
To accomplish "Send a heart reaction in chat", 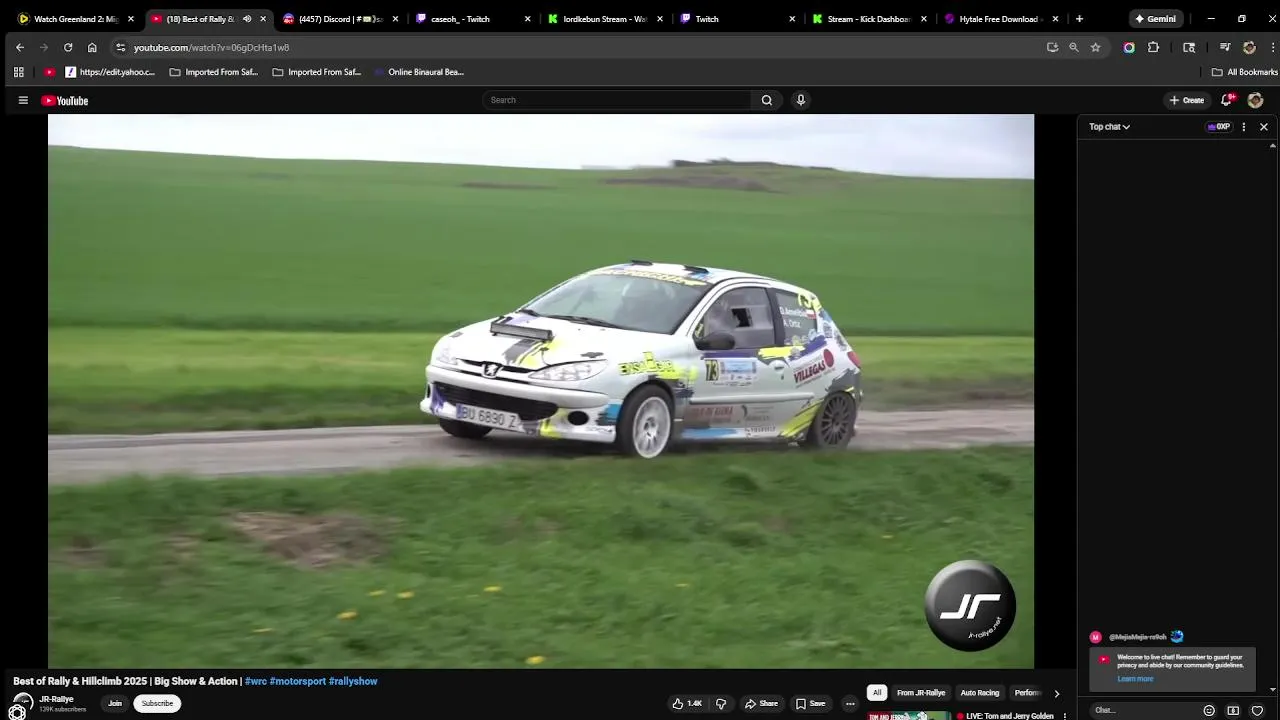I will (x=1258, y=710).
